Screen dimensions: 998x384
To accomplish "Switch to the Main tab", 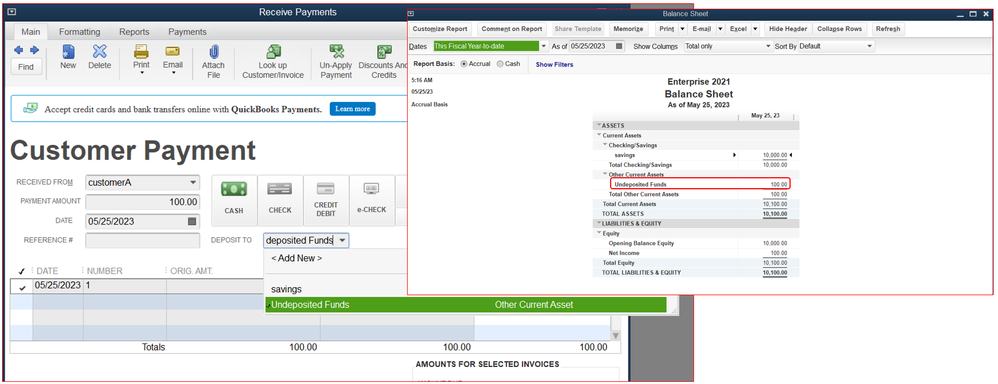I will [31, 32].
